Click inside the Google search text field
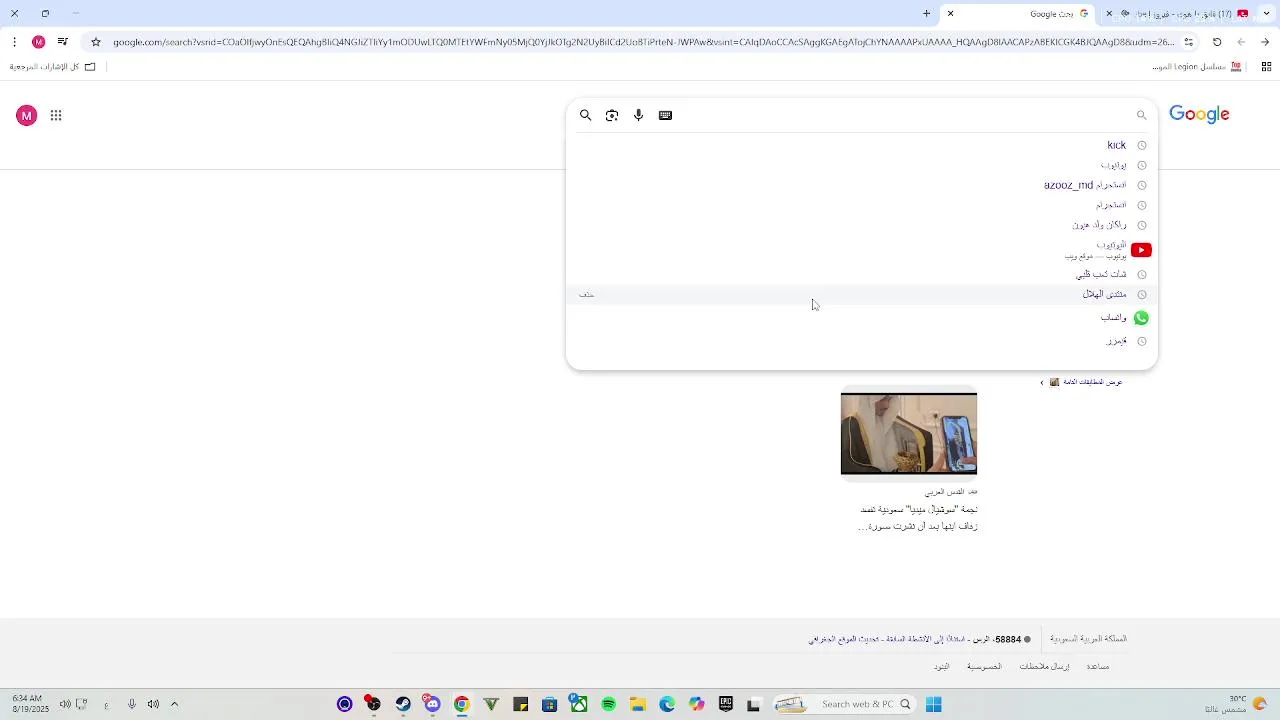The width and height of the screenshot is (1280, 720). coord(900,115)
